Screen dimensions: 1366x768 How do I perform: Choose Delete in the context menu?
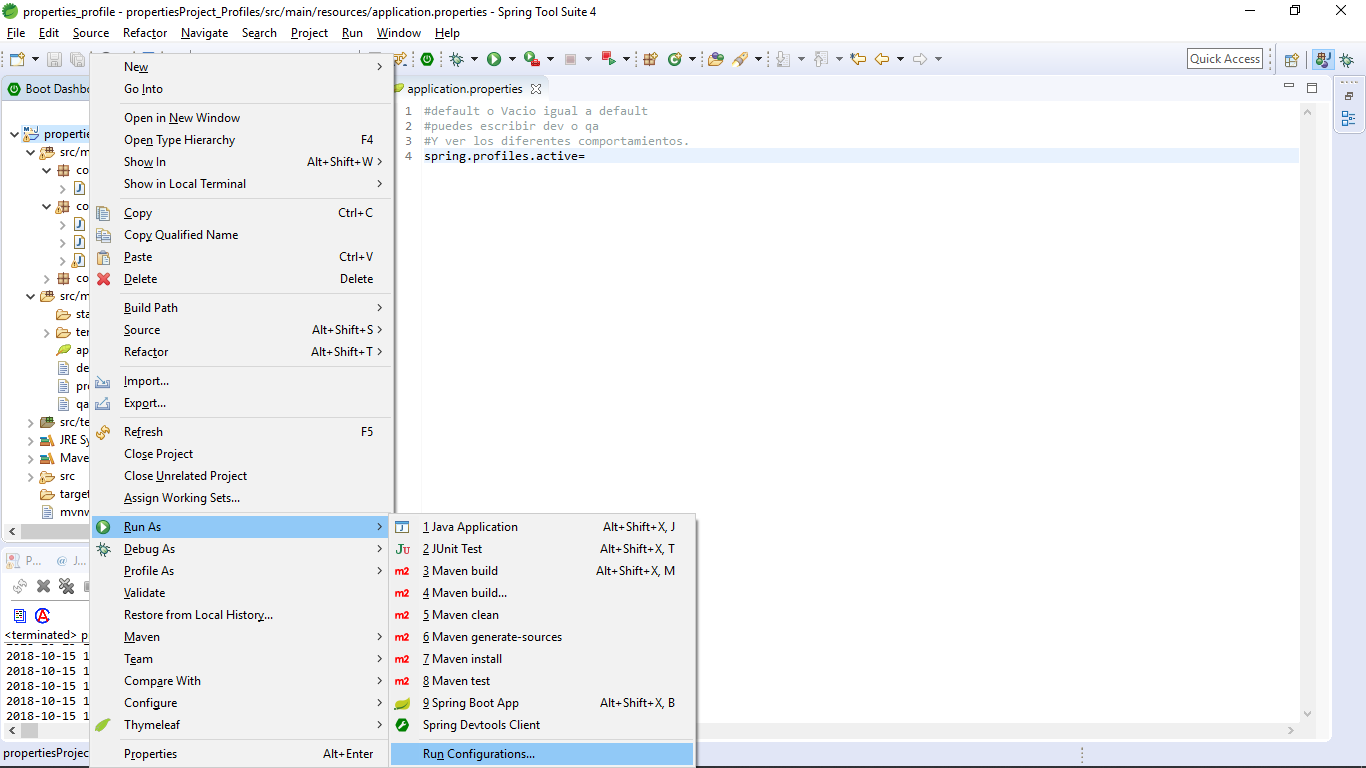pyautogui.click(x=240, y=279)
